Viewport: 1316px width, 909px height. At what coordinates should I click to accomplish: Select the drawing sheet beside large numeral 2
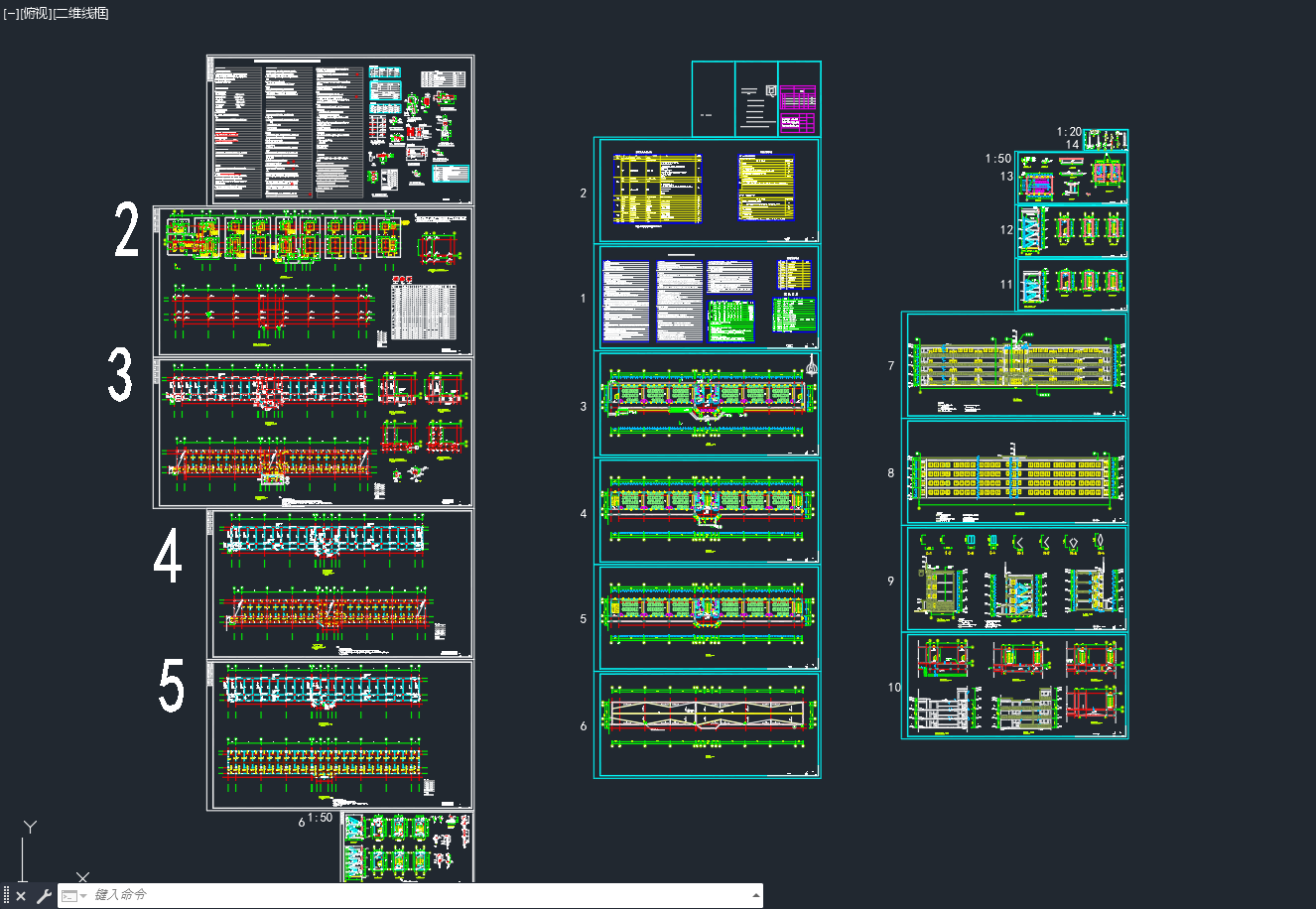[314, 282]
